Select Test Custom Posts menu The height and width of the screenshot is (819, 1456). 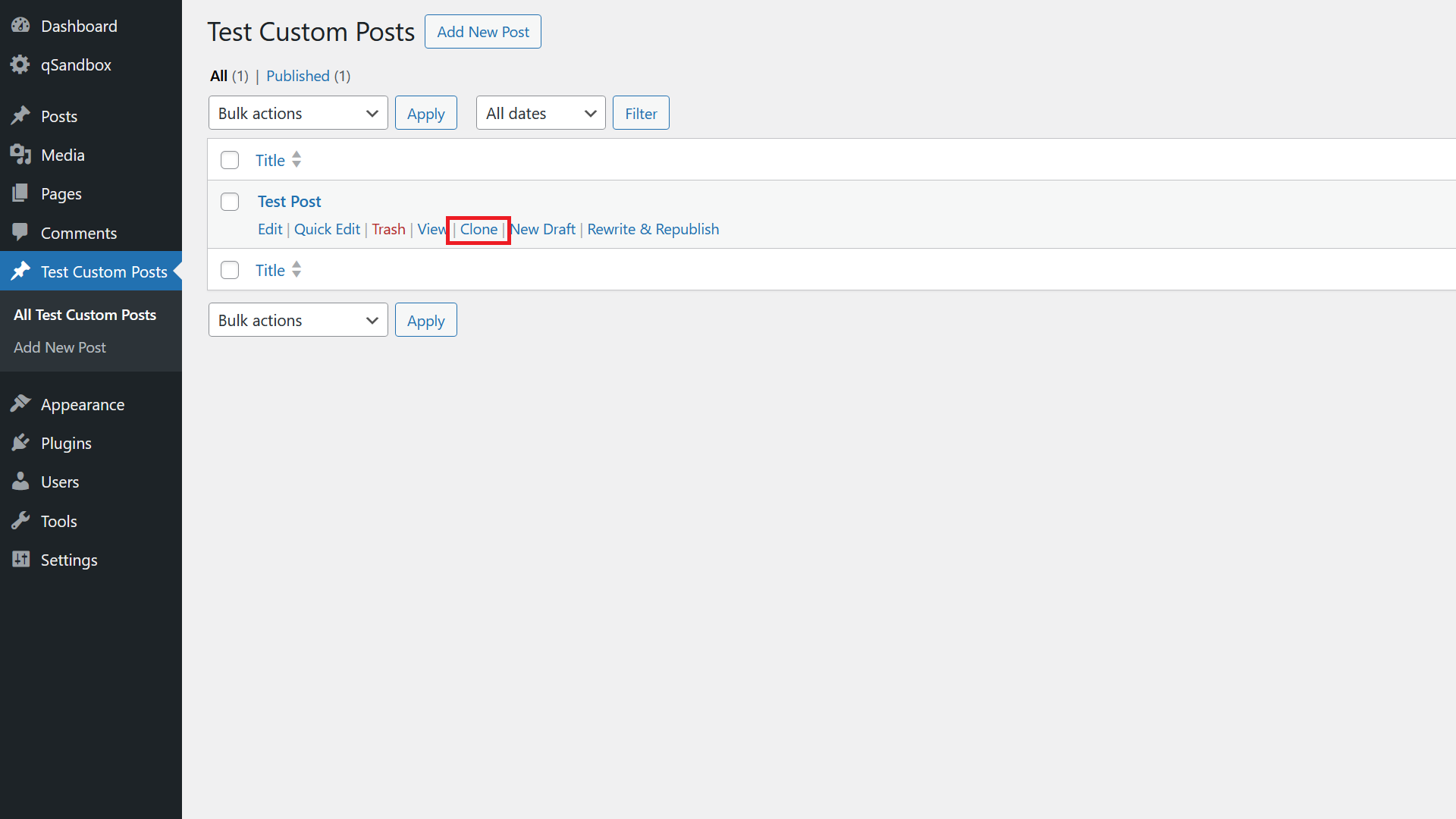click(x=91, y=271)
